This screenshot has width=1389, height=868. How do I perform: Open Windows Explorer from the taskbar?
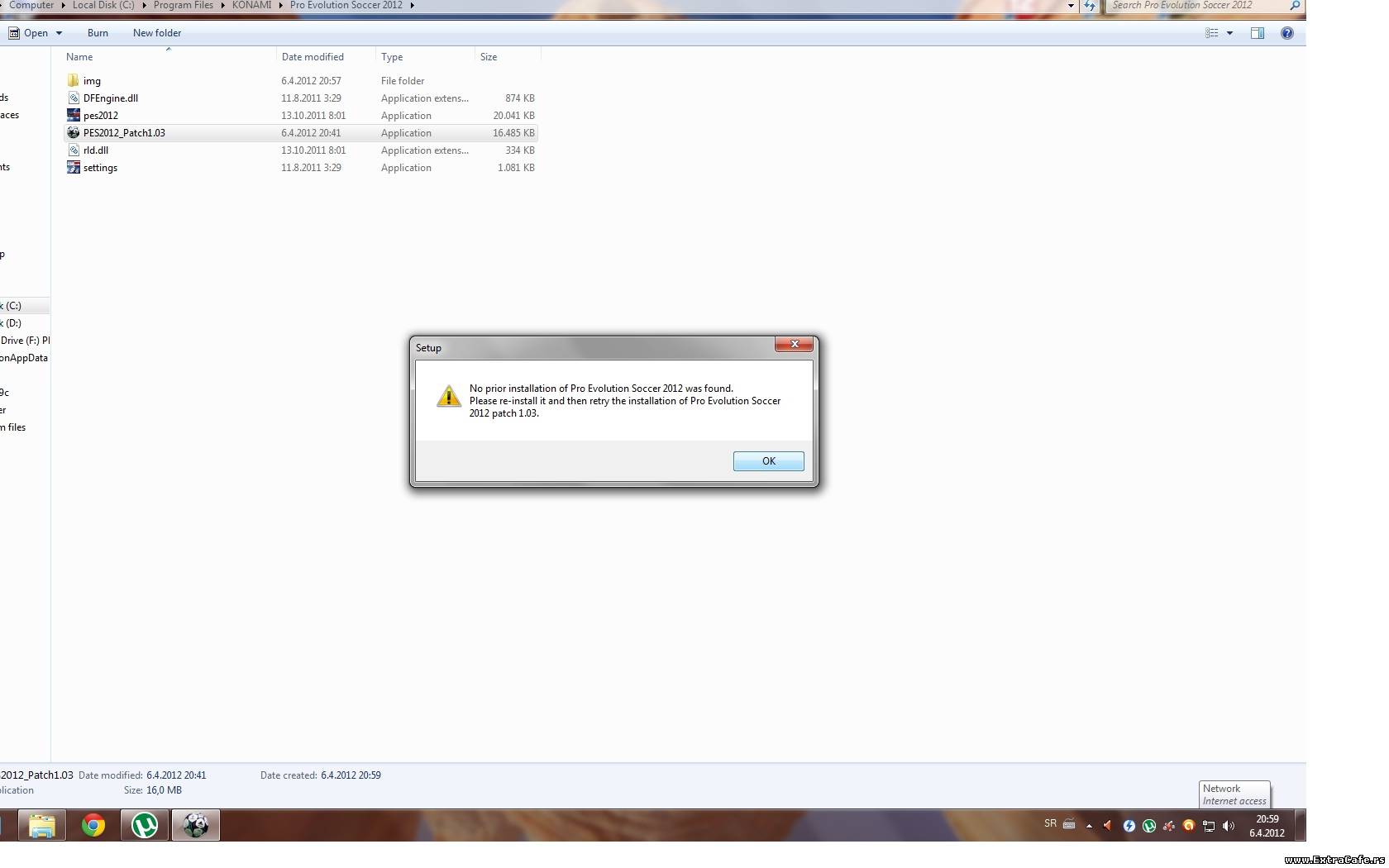[42, 825]
